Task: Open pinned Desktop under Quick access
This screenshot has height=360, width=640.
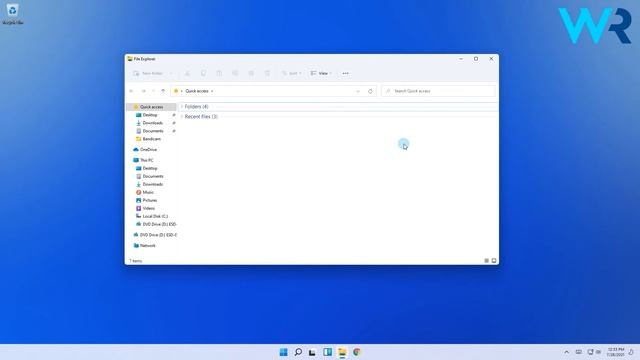Action: coord(150,115)
